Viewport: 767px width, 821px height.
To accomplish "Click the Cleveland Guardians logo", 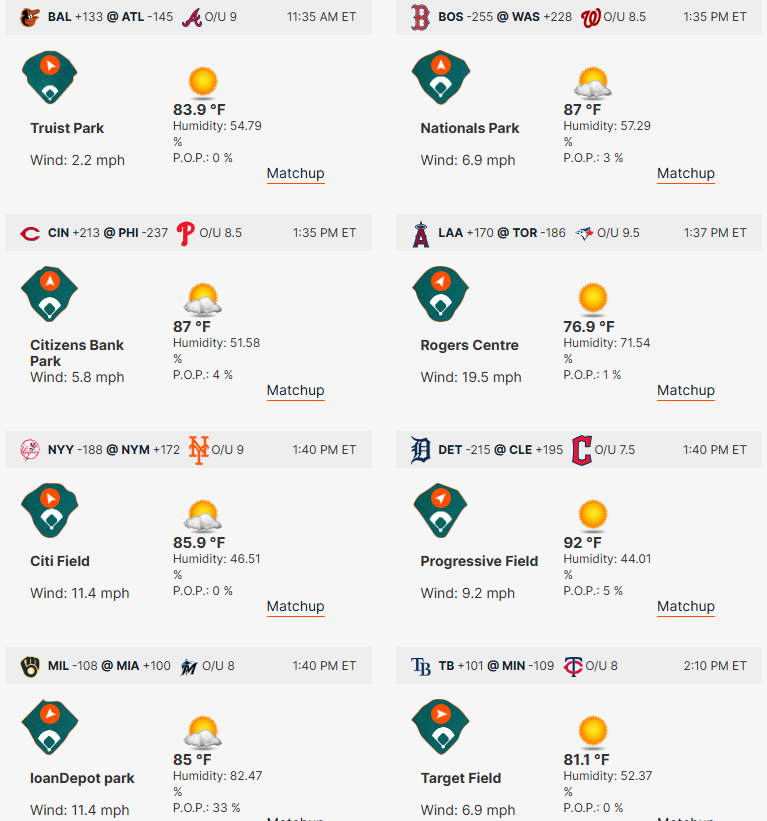I will click(x=582, y=450).
